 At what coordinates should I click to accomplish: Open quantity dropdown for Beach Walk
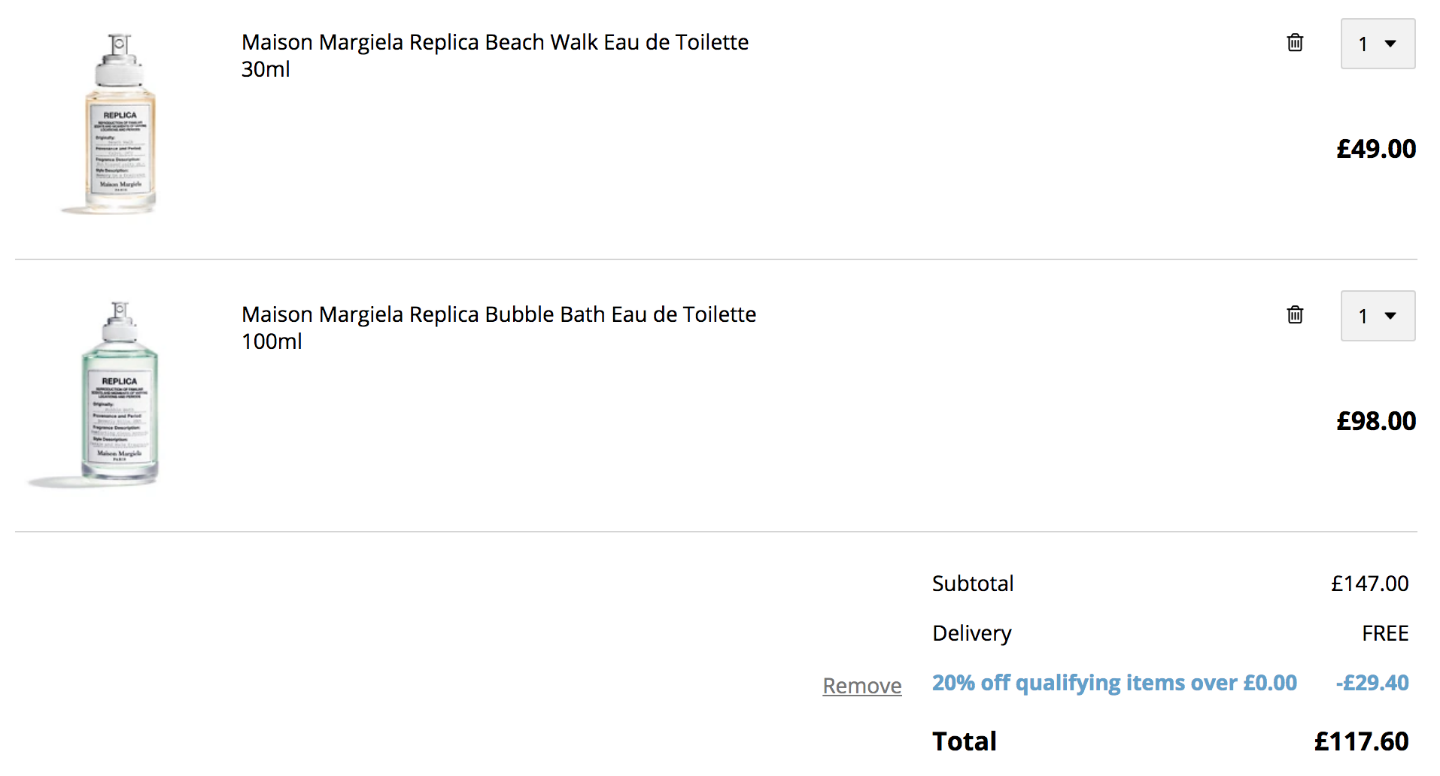click(x=1378, y=44)
